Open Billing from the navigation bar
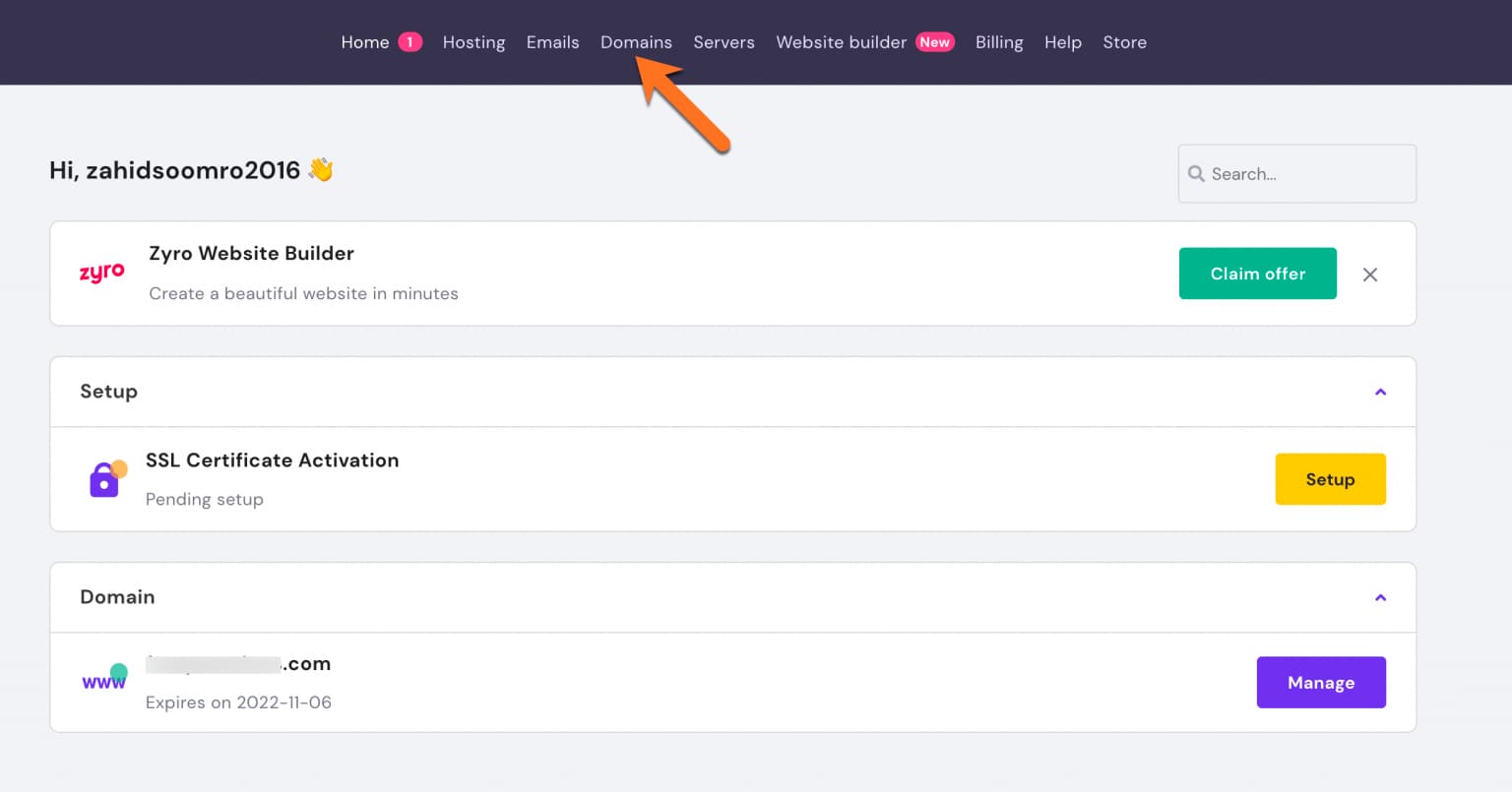 click(998, 42)
